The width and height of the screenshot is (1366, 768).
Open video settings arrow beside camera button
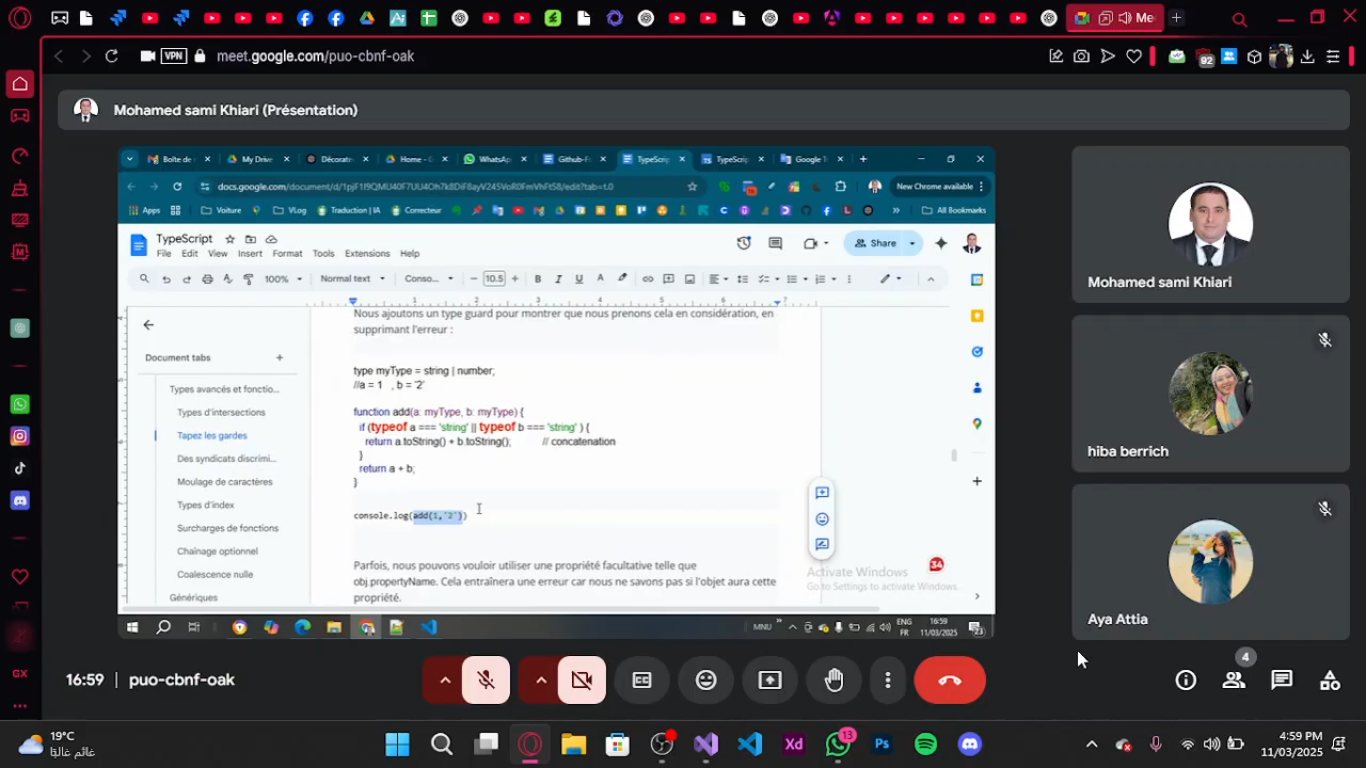[541, 680]
